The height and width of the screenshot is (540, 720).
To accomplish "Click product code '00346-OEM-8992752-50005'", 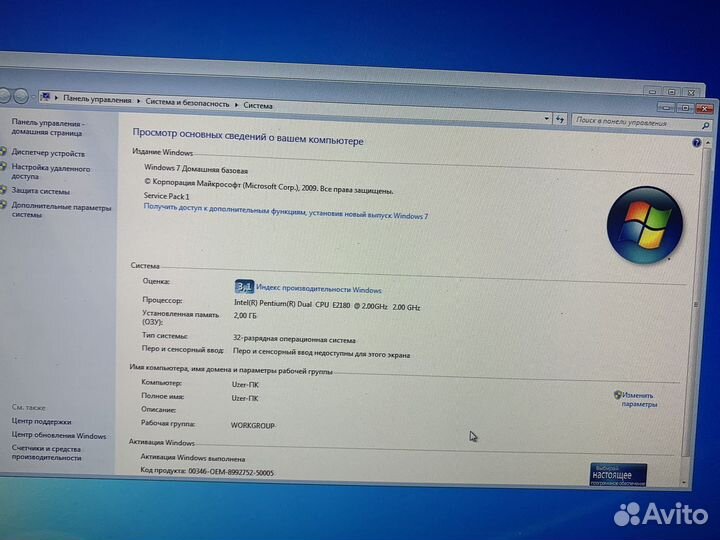I will (x=231, y=472).
